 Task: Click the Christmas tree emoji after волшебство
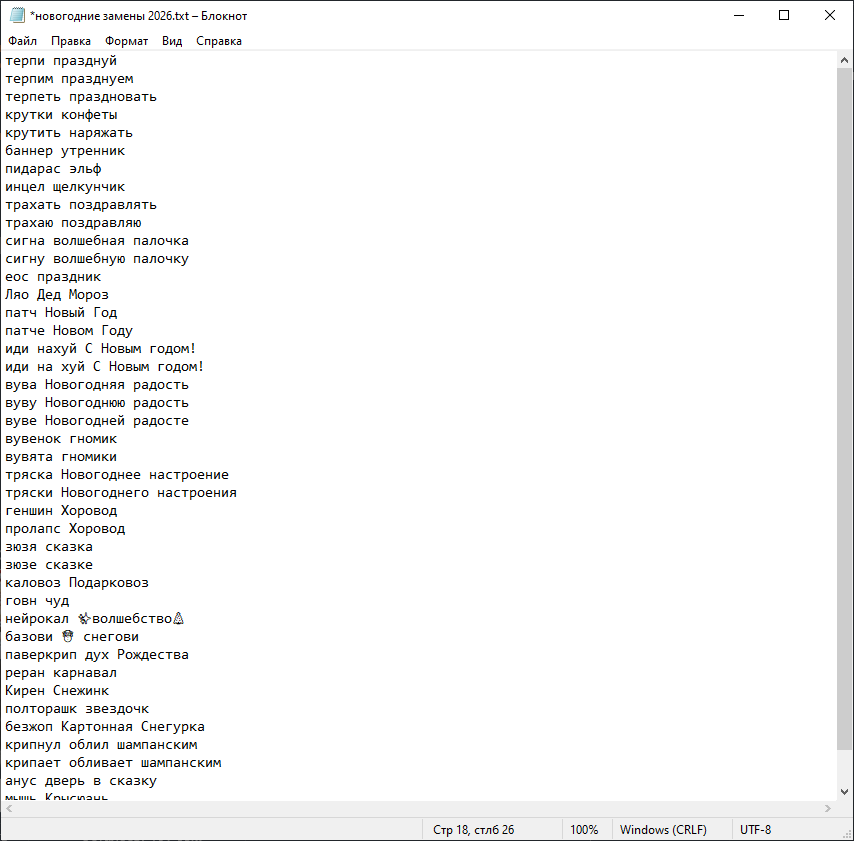[178, 618]
